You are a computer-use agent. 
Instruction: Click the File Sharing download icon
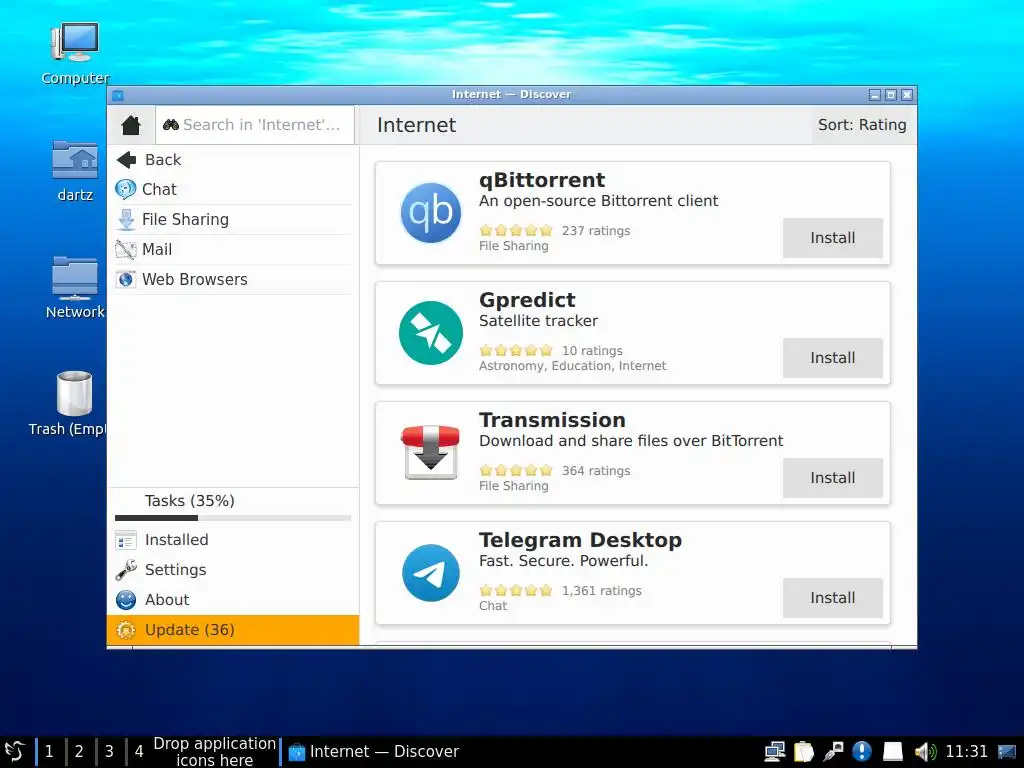click(125, 219)
